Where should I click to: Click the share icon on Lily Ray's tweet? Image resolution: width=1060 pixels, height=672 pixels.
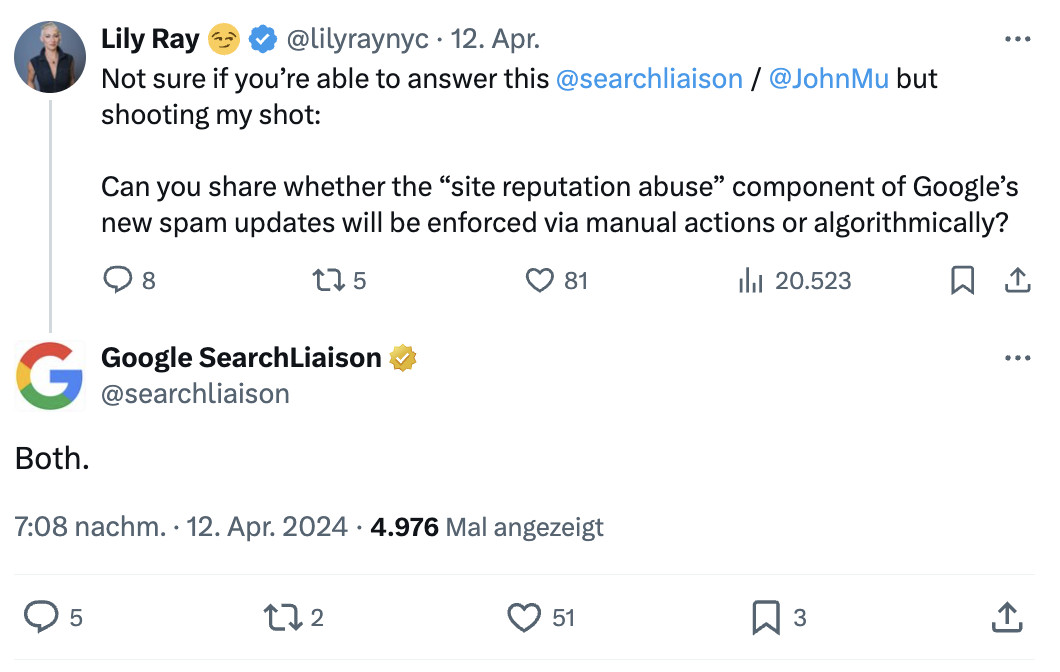pos(1018,280)
